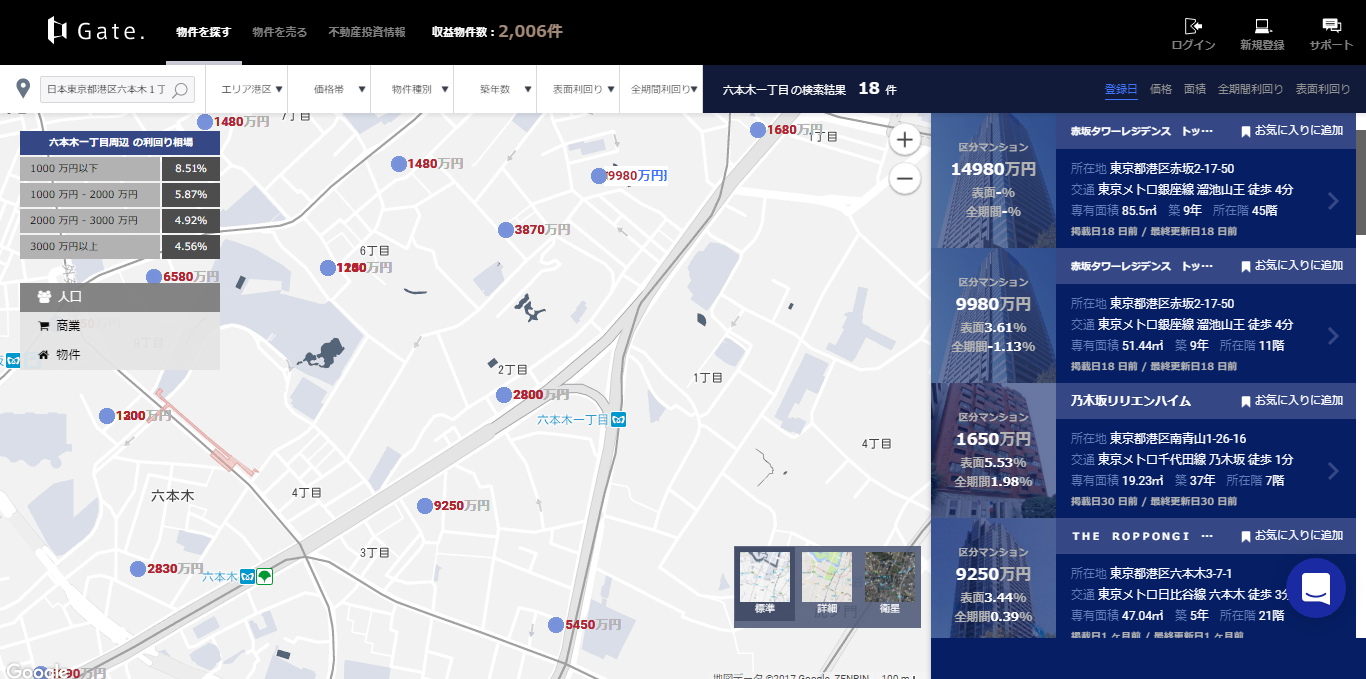
Task: Open the floating chat bubble widget
Action: [x=1315, y=588]
